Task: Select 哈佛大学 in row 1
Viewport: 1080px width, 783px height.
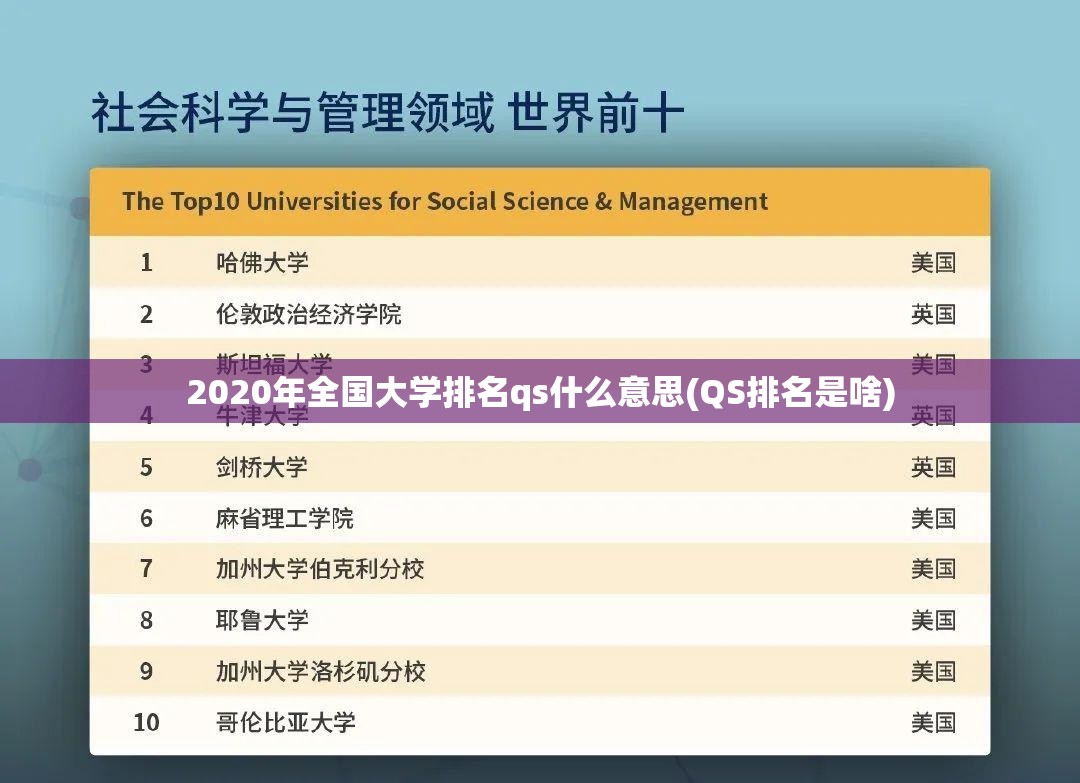Action: pyautogui.click(x=262, y=262)
